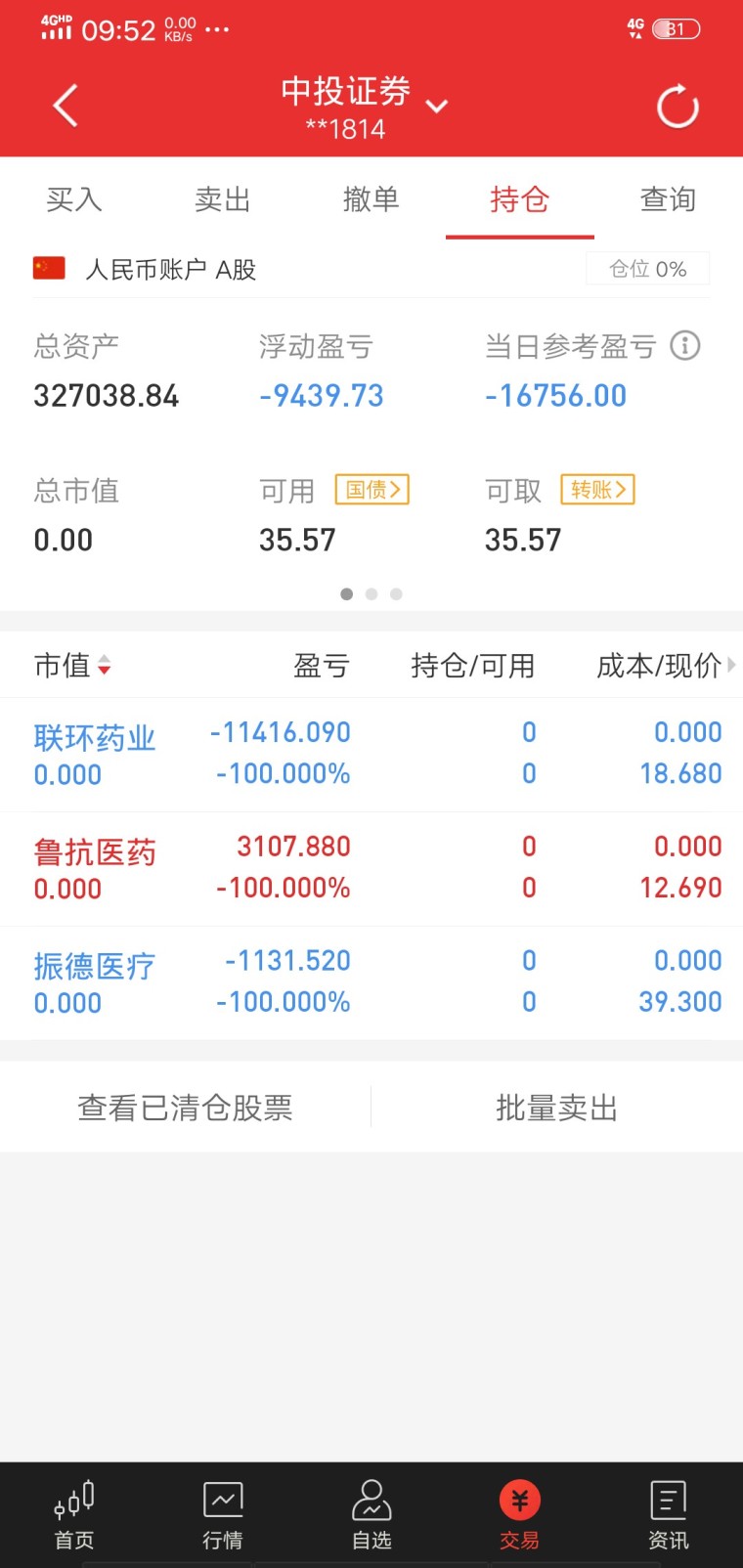Open the 当日参考盈亏 info icon
Screen dimensions: 743x1568
(685, 346)
